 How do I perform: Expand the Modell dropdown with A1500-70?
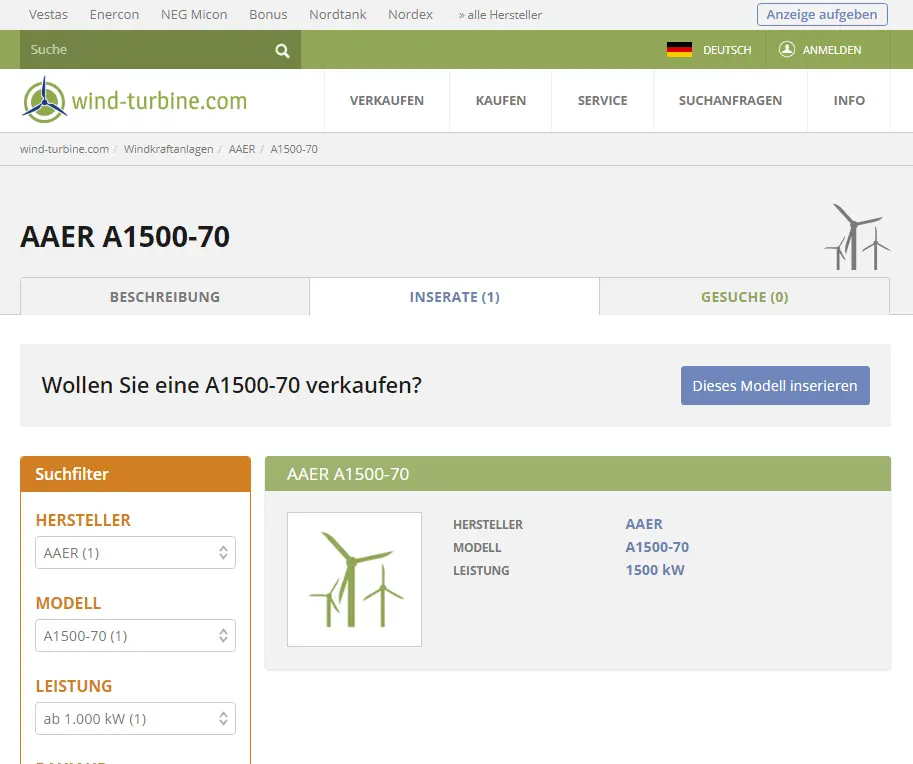(135, 636)
